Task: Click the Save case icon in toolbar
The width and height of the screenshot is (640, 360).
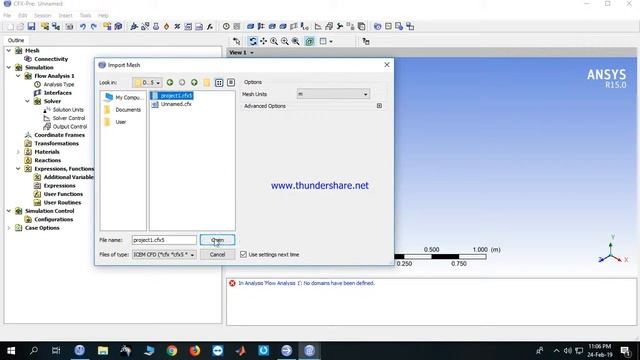Action: 31,27
